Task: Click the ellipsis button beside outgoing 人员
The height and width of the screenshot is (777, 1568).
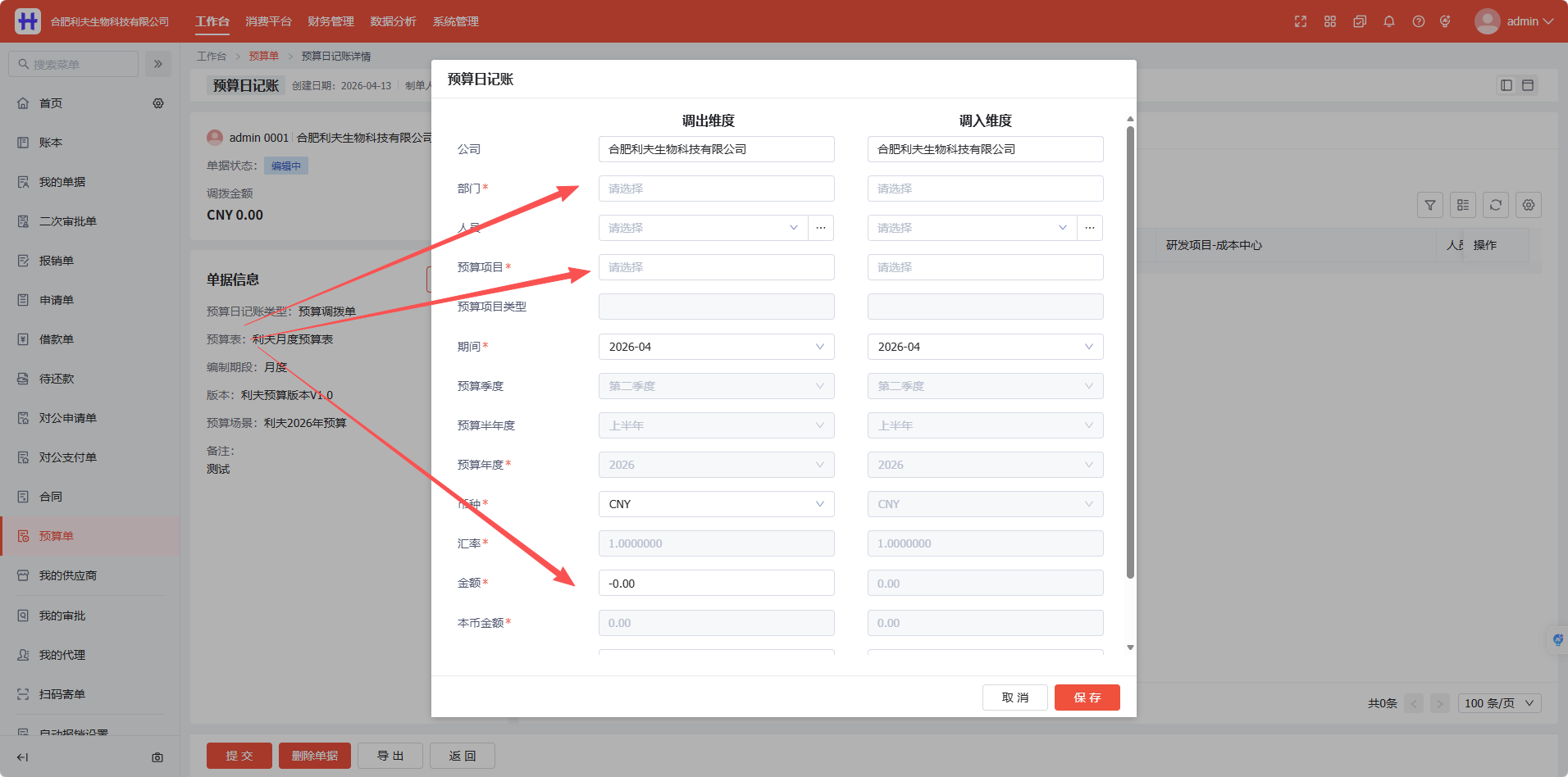Action: coord(821,228)
